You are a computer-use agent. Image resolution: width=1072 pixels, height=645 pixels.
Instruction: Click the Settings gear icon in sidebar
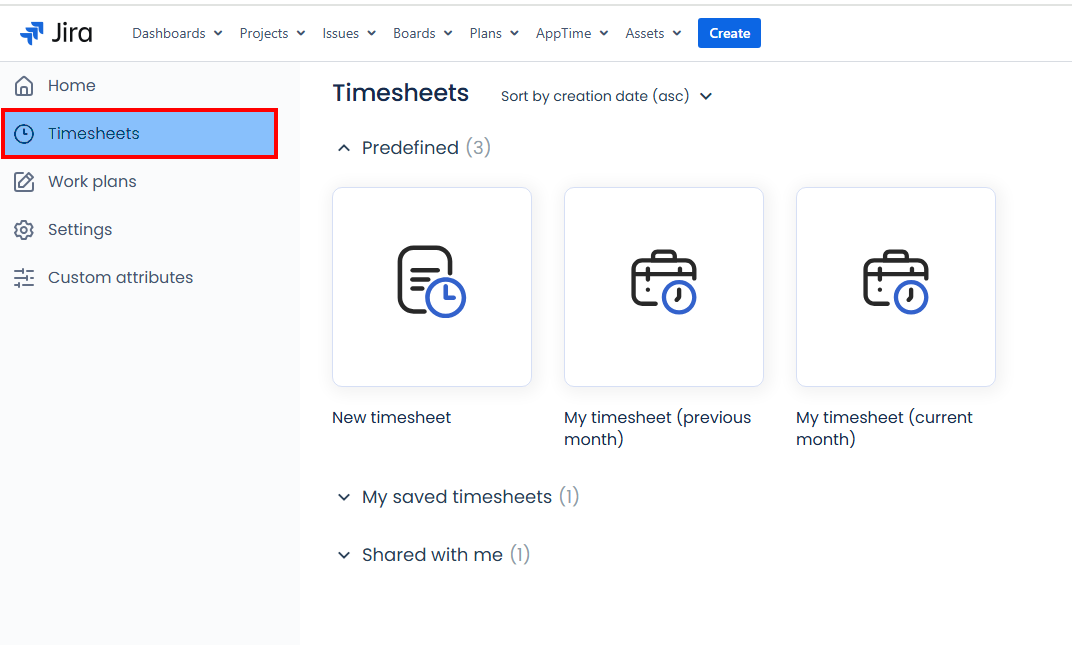[24, 230]
